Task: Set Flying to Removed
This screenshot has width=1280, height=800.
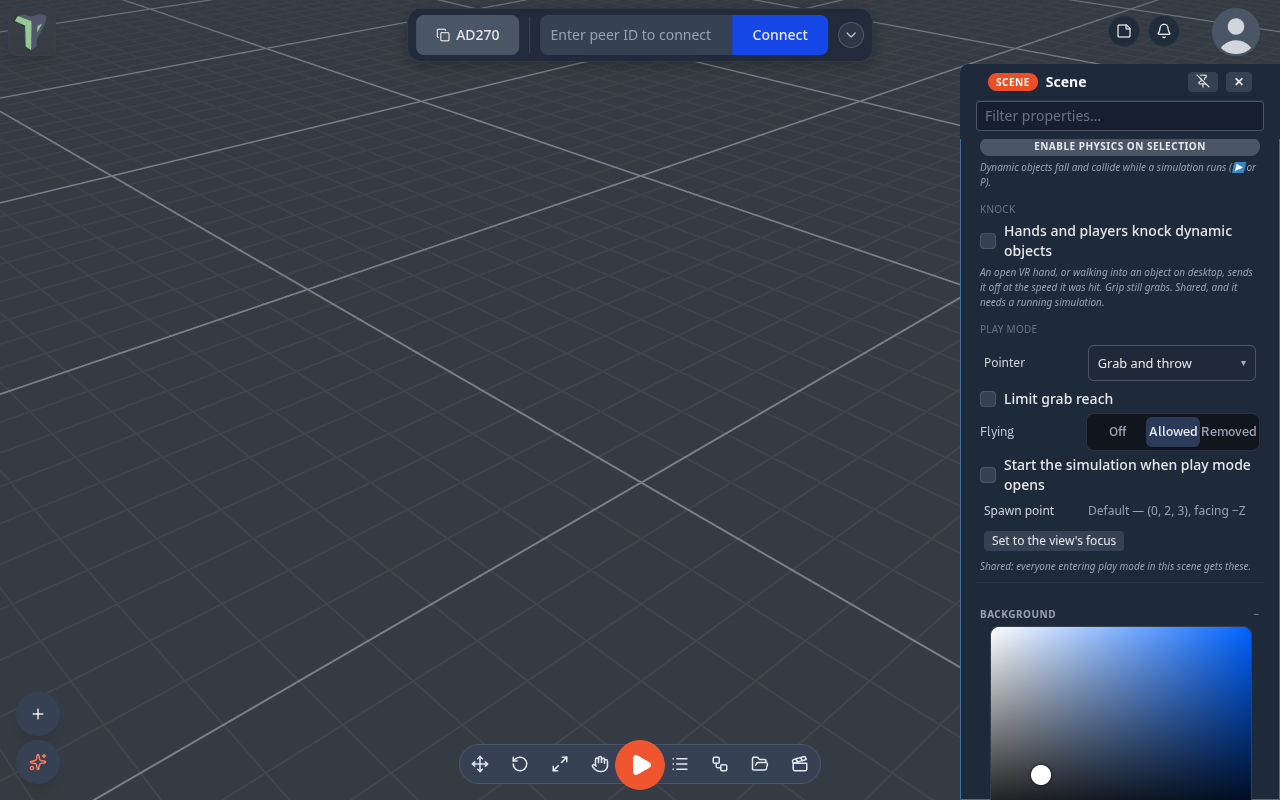Action: (x=1229, y=432)
